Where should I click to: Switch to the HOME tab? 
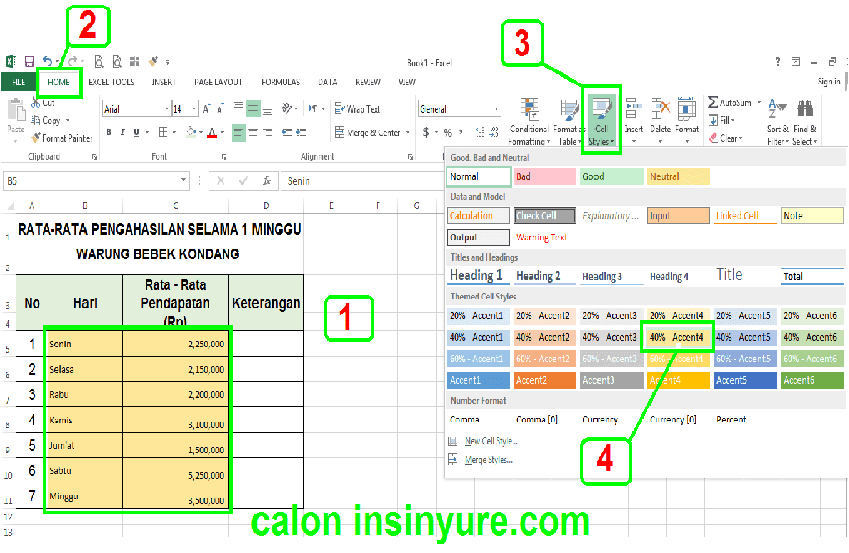coord(58,82)
